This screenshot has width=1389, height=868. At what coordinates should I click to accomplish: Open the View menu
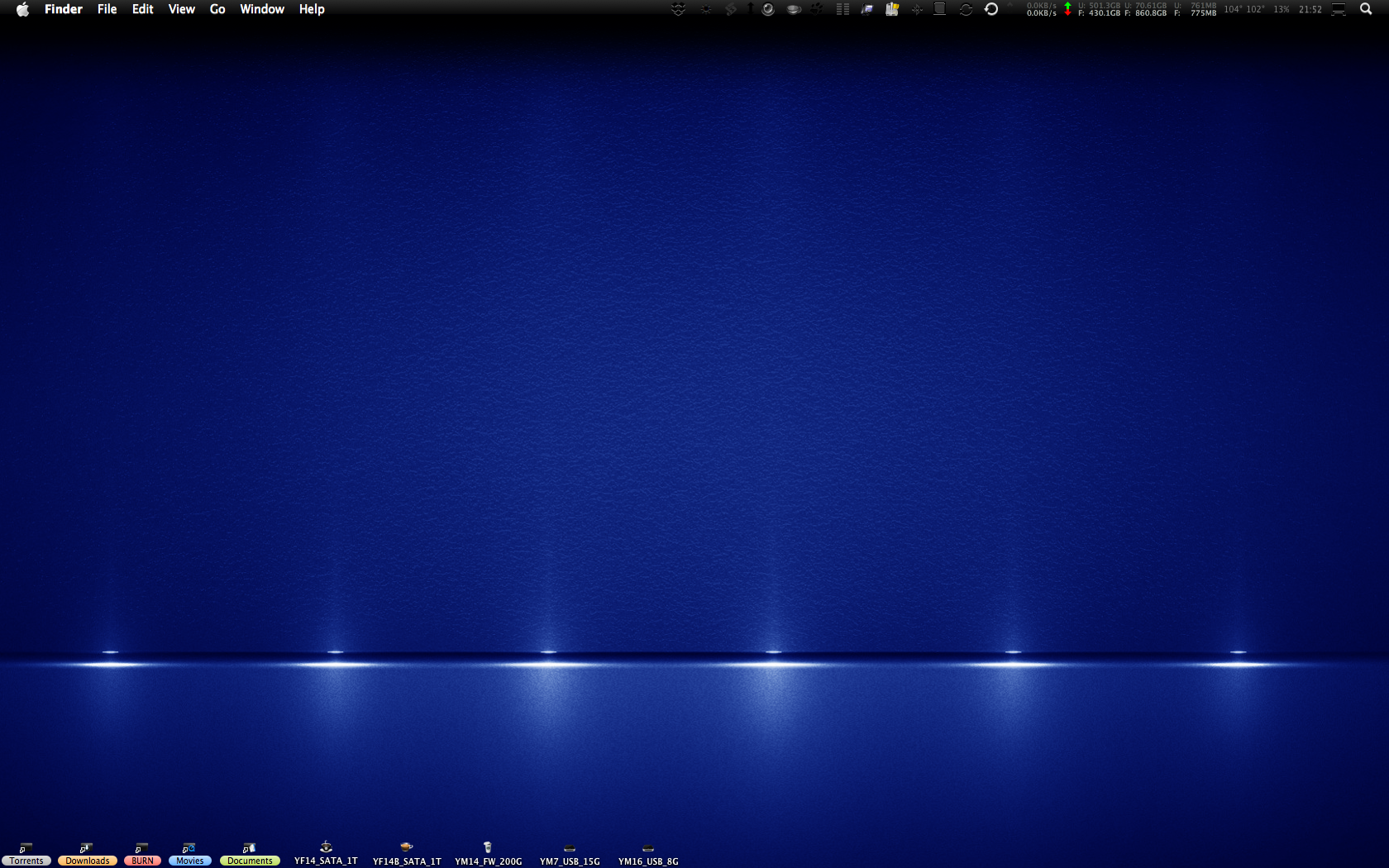(182, 9)
